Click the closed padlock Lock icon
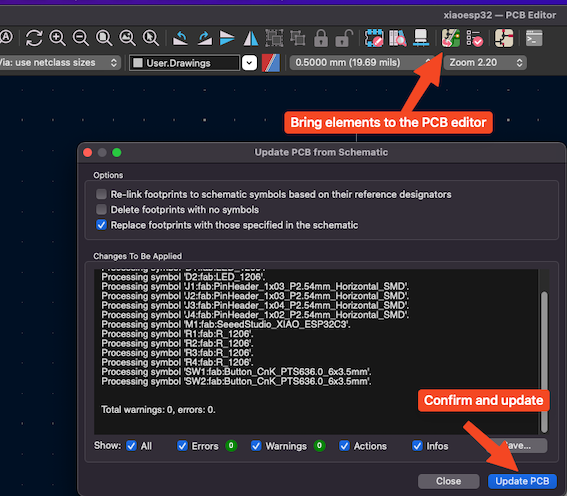 [321, 38]
